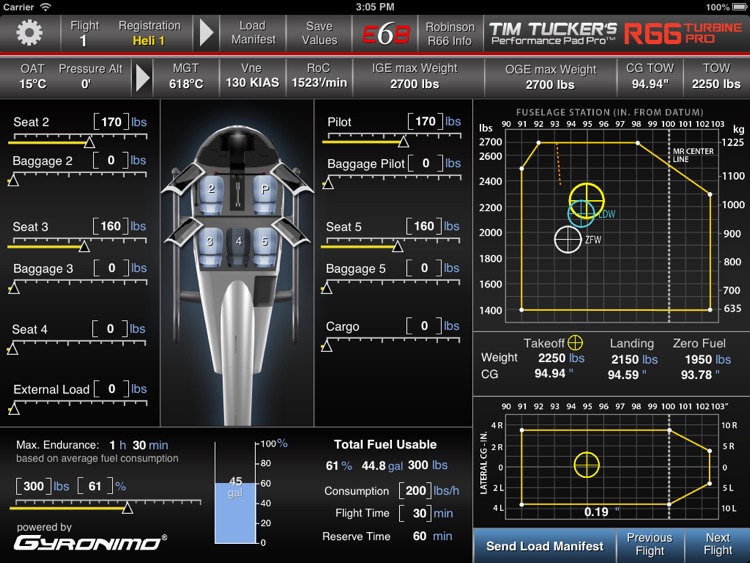Viewport: 750px width, 563px height.
Task: Tap Seat 5 slider handle
Action: (397, 246)
